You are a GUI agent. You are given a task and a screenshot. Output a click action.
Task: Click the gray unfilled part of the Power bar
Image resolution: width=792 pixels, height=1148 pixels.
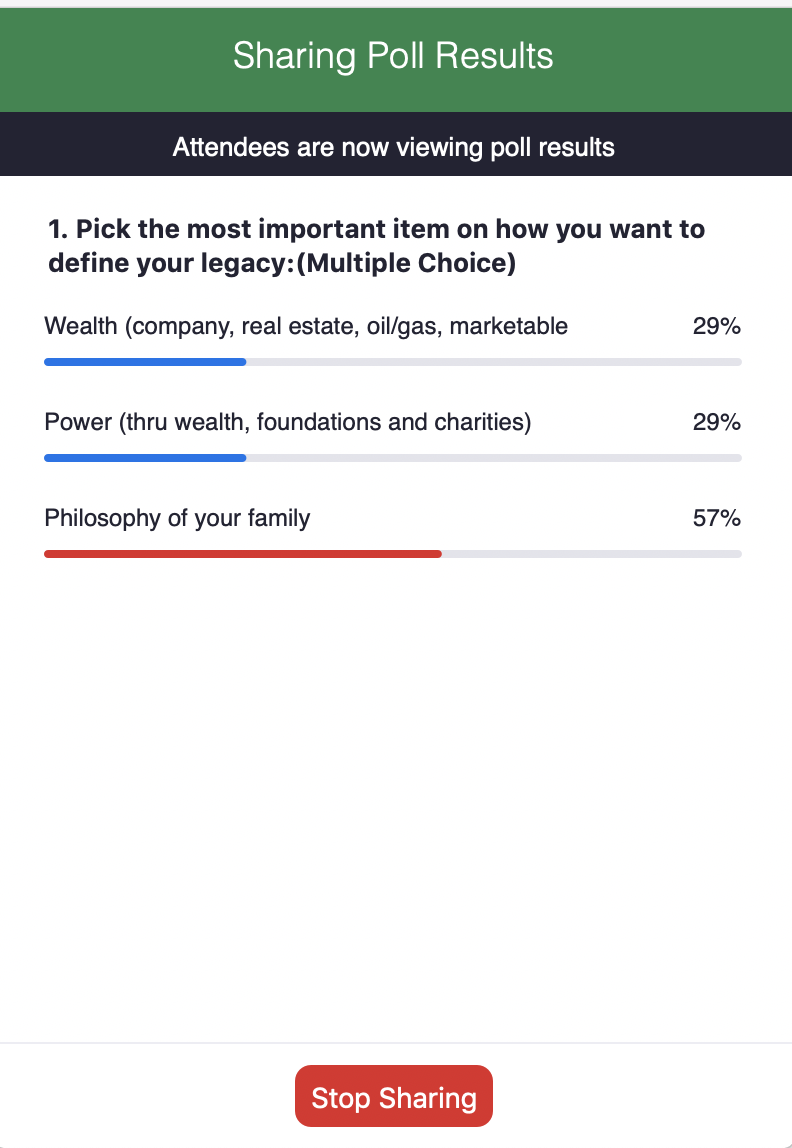click(x=494, y=457)
